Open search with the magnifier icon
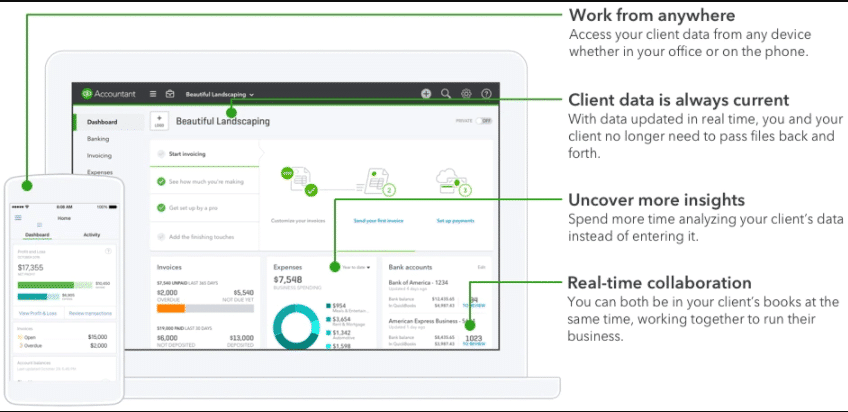848x412 pixels. 446,94
